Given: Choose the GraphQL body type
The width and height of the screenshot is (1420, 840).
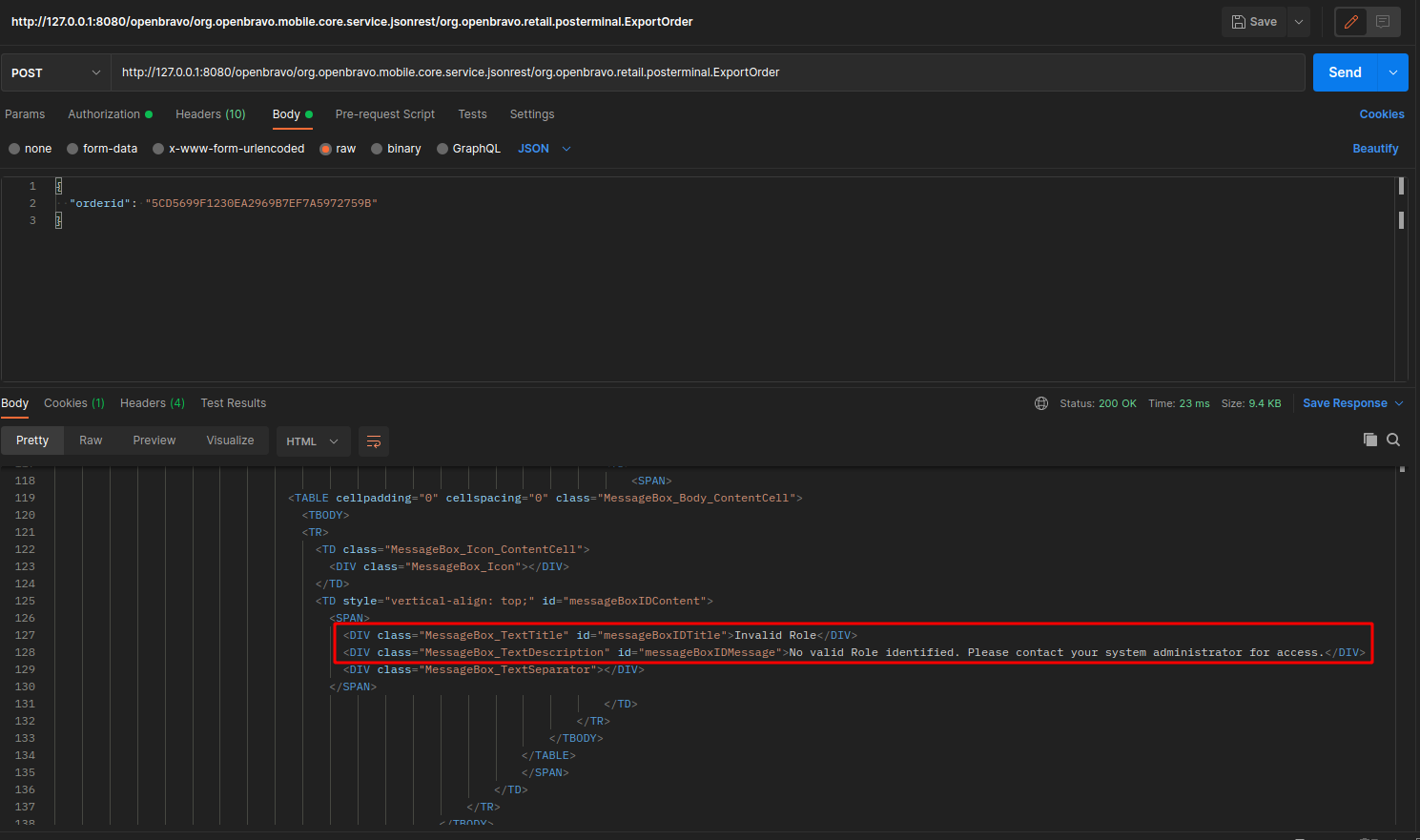Looking at the screenshot, I should pos(442,149).
